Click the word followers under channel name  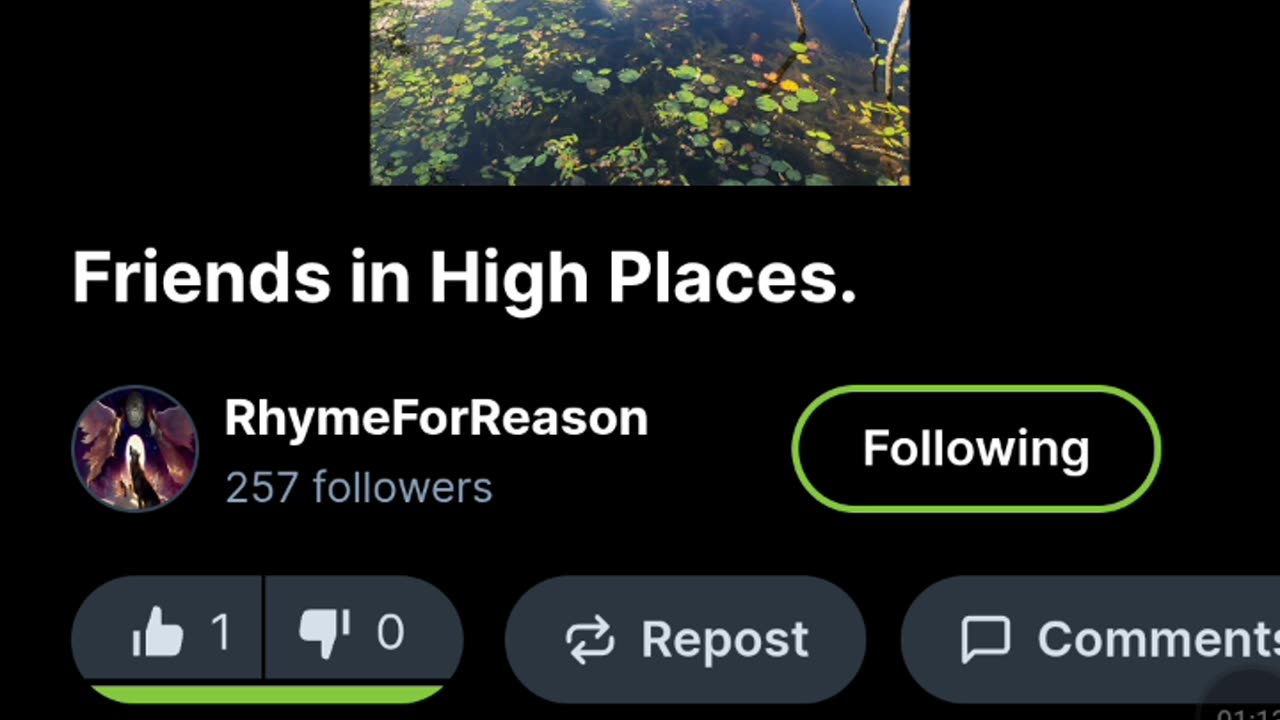point(402,488)
